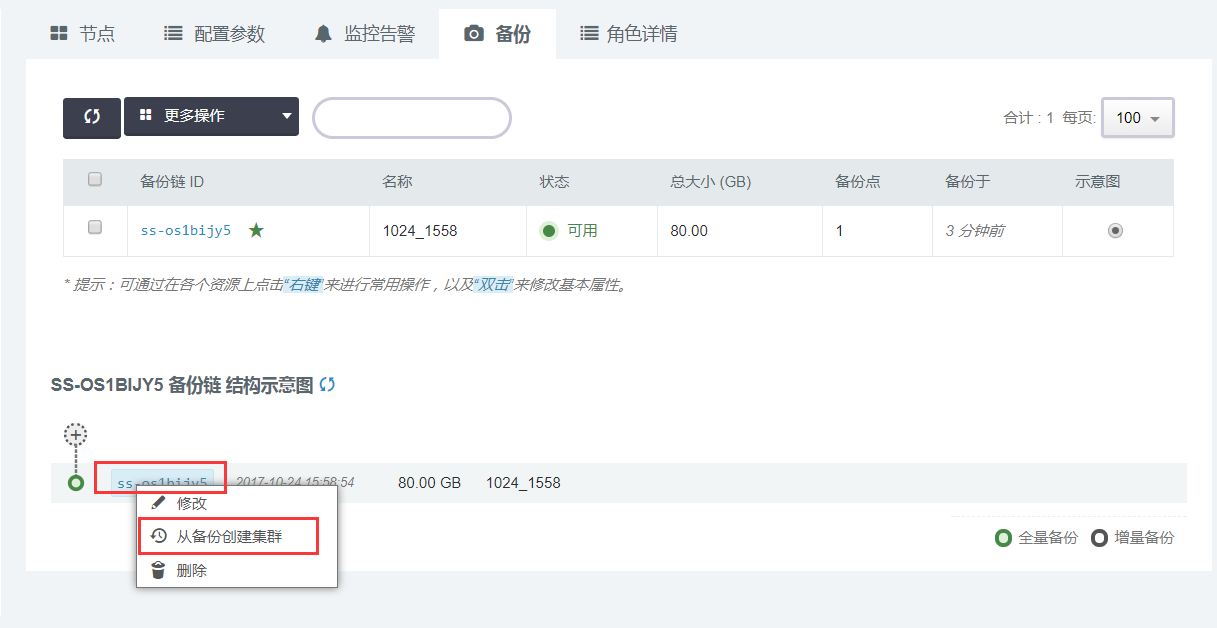Open the 更多操作 dropdown
The width and height of the screenshot is (1217, 628).
[211, 116]
